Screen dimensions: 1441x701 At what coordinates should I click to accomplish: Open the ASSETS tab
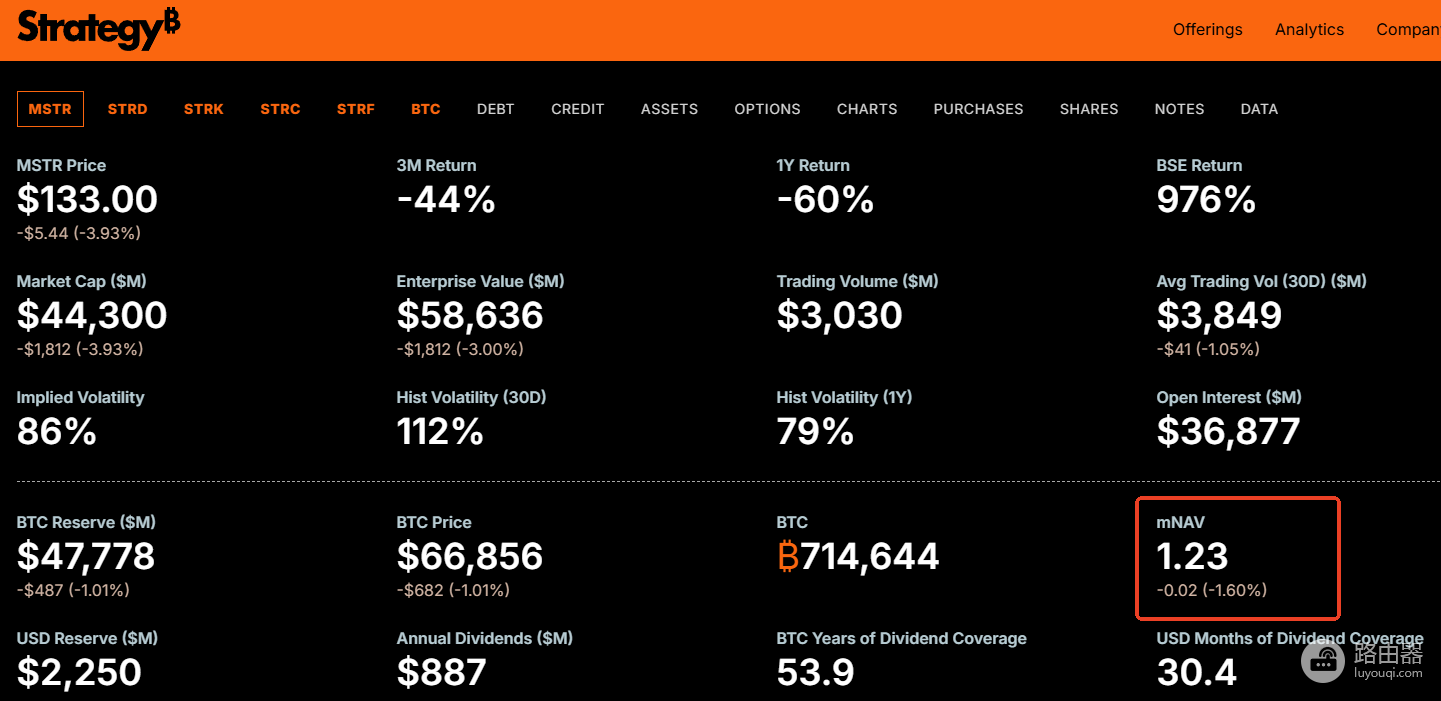point(670,109)
